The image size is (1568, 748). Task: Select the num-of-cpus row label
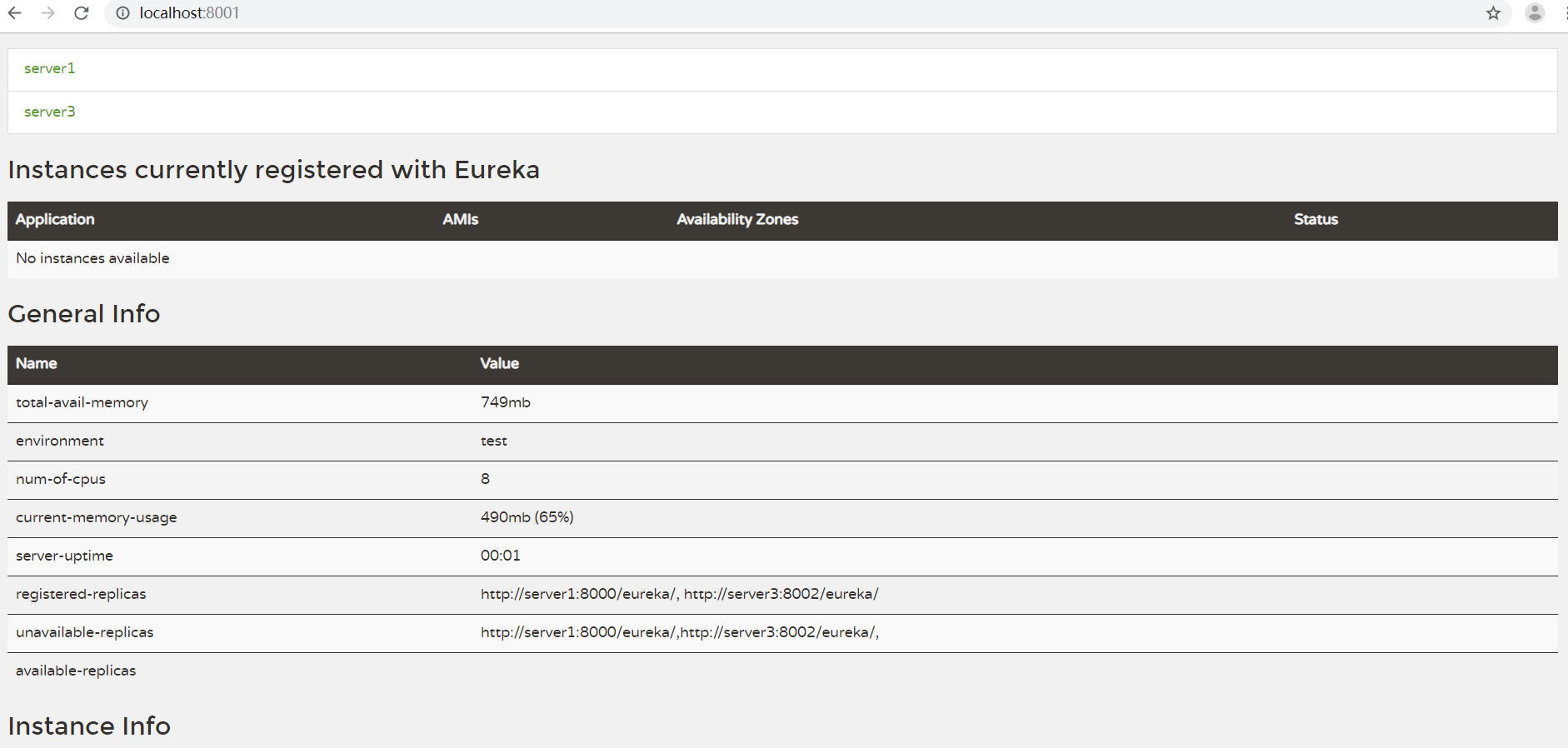click(61, 479)
